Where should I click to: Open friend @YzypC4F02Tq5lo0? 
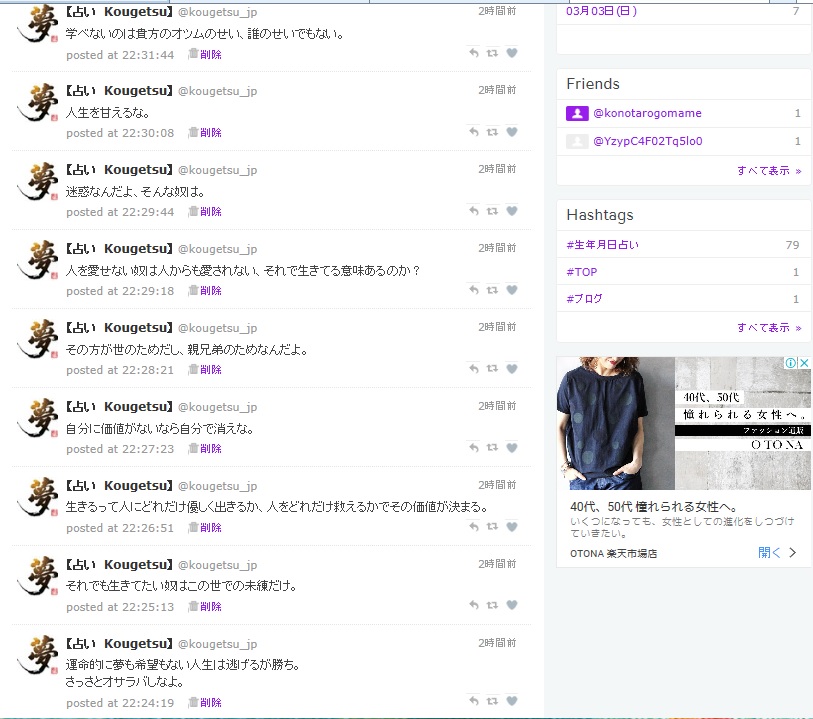click(x=648, y=141)
